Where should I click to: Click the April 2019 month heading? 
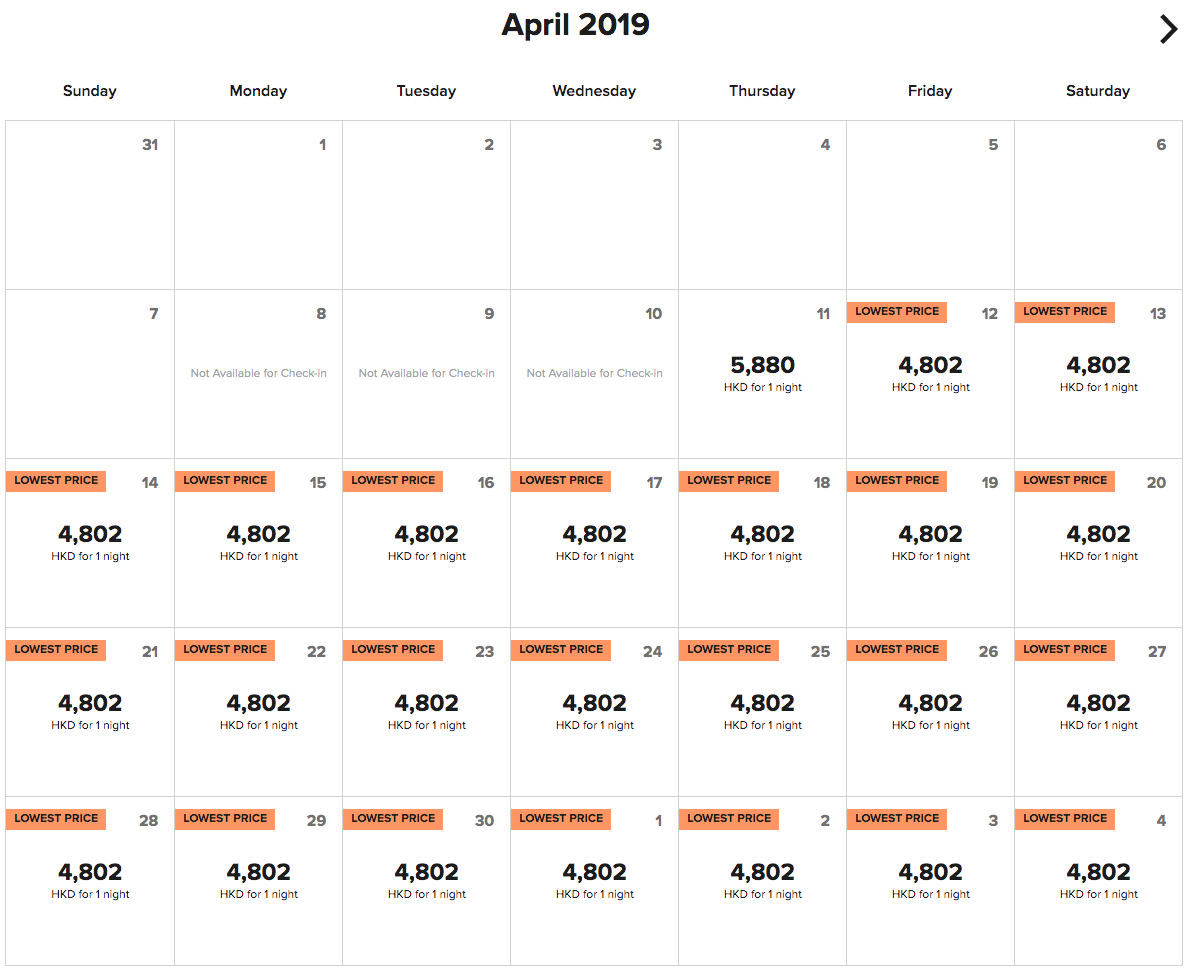(575, 25)
